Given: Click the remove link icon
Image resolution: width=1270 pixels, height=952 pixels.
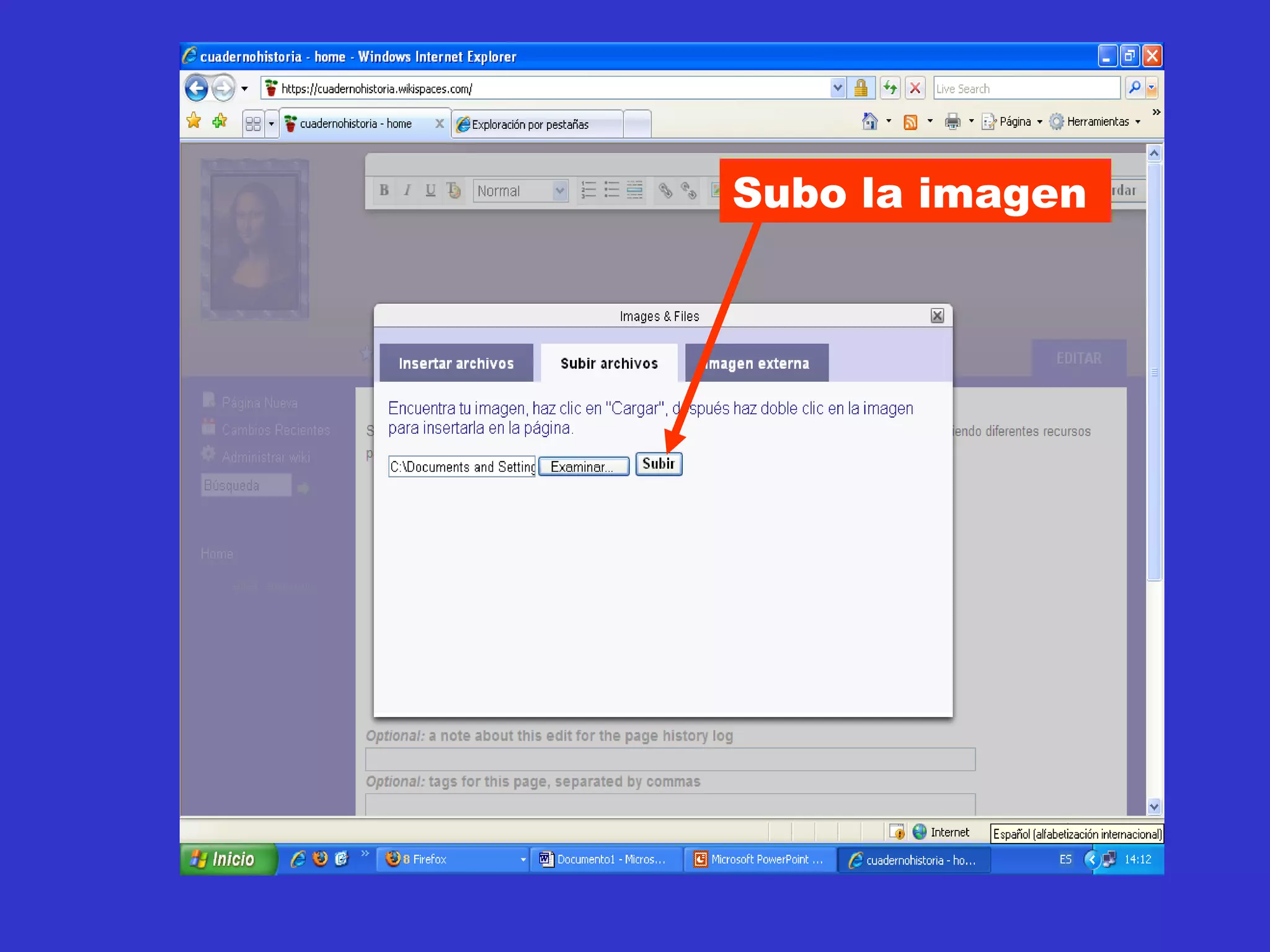Looking at the screenshot, I should pos(688,190).
